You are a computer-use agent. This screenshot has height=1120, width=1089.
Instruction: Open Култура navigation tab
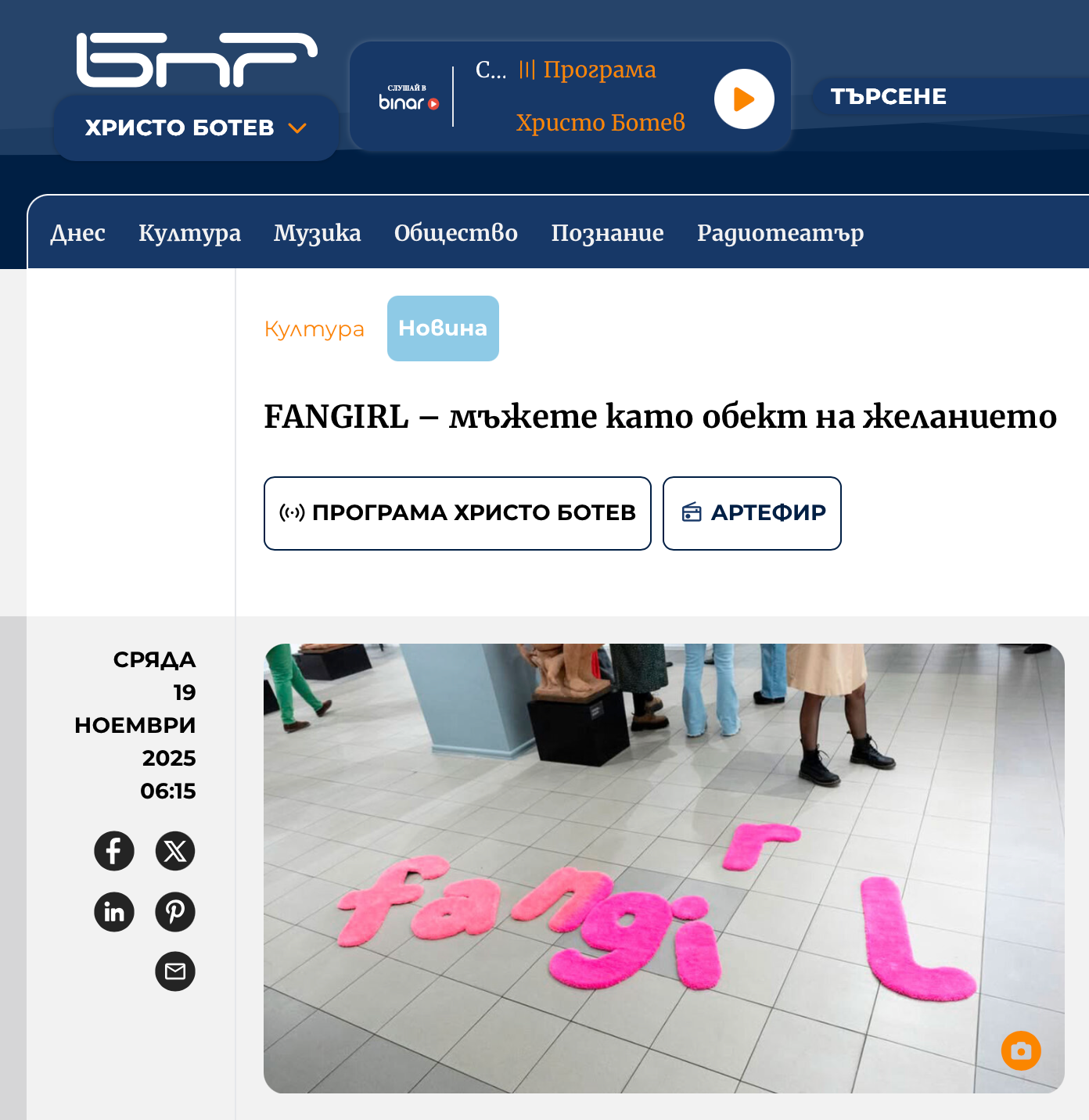point(189,232)
